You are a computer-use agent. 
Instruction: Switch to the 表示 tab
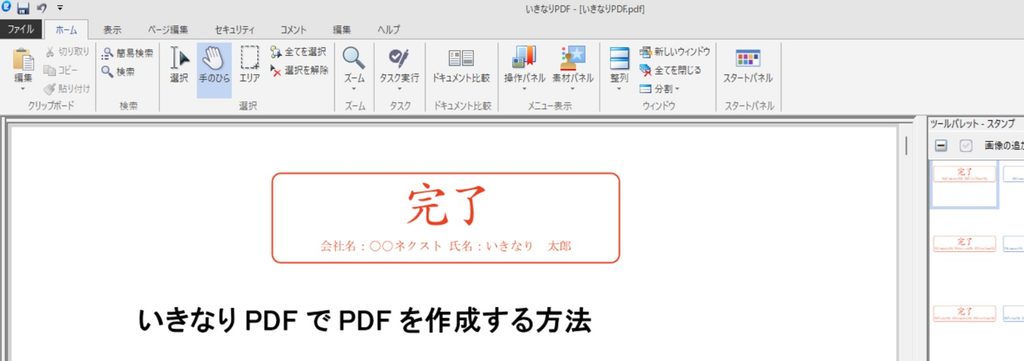[112, 30]
